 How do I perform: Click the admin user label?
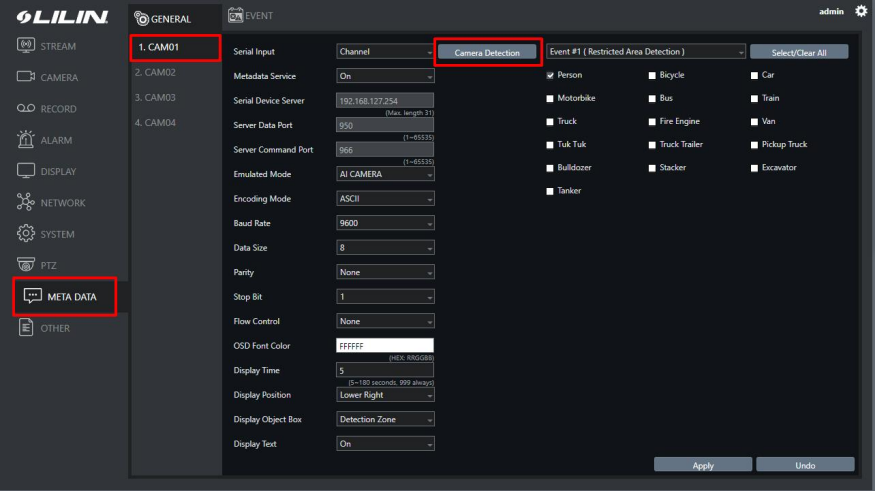click(831, 11)
